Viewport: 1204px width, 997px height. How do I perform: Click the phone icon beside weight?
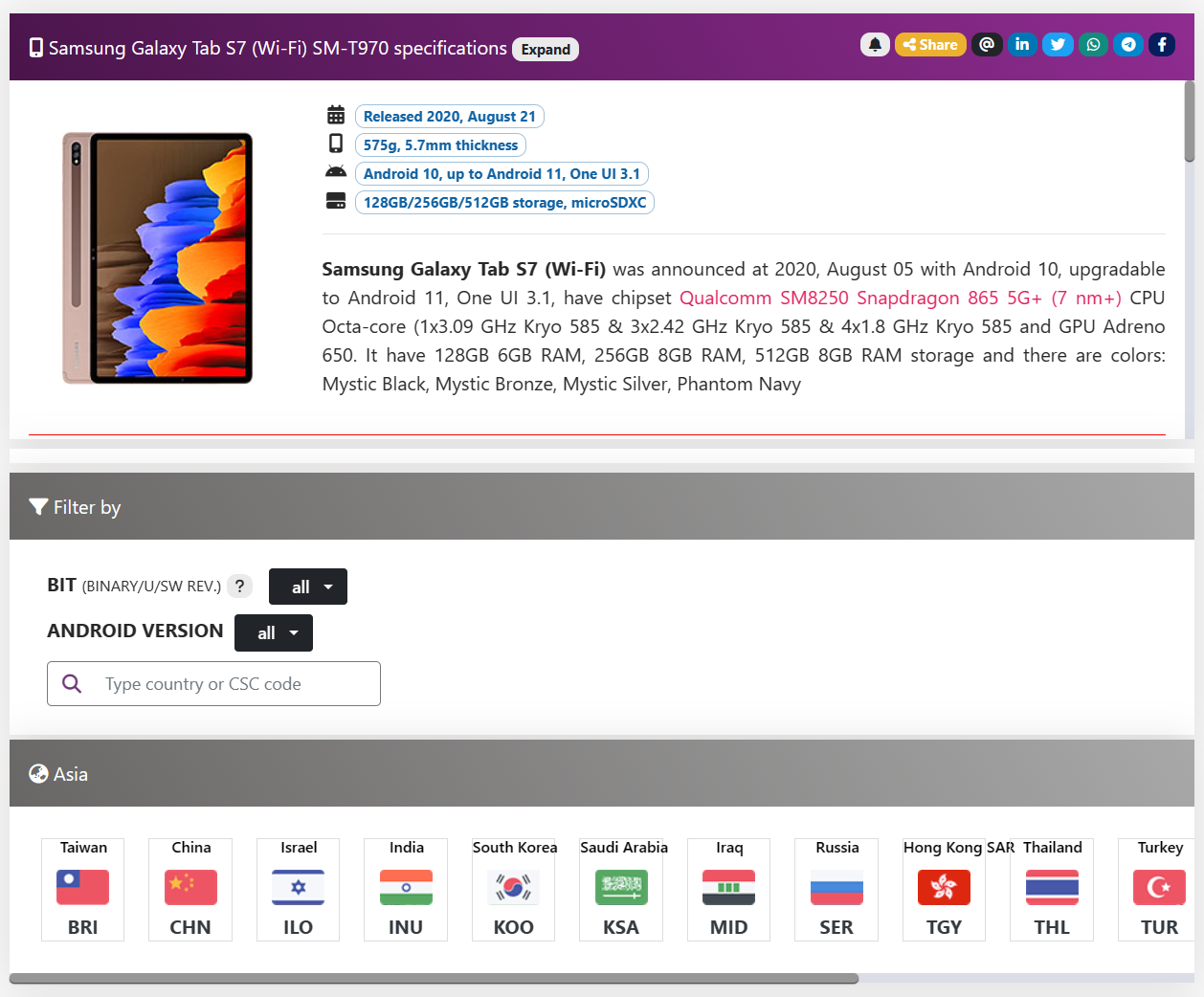click(x=336, y=144)
